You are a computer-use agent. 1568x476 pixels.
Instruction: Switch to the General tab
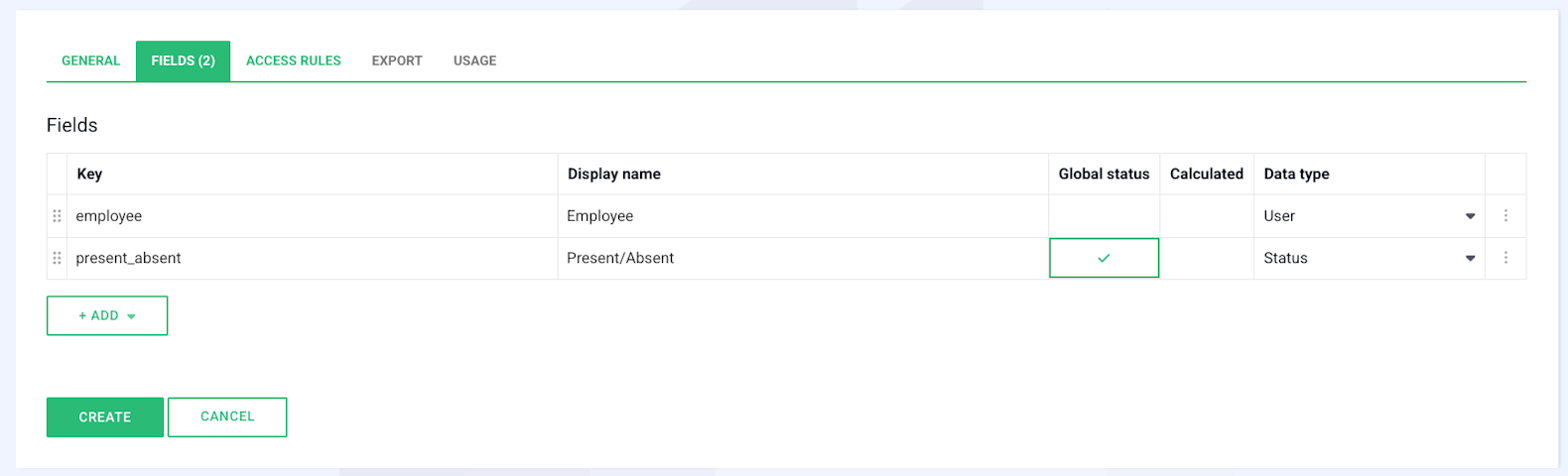click(90, 60)
